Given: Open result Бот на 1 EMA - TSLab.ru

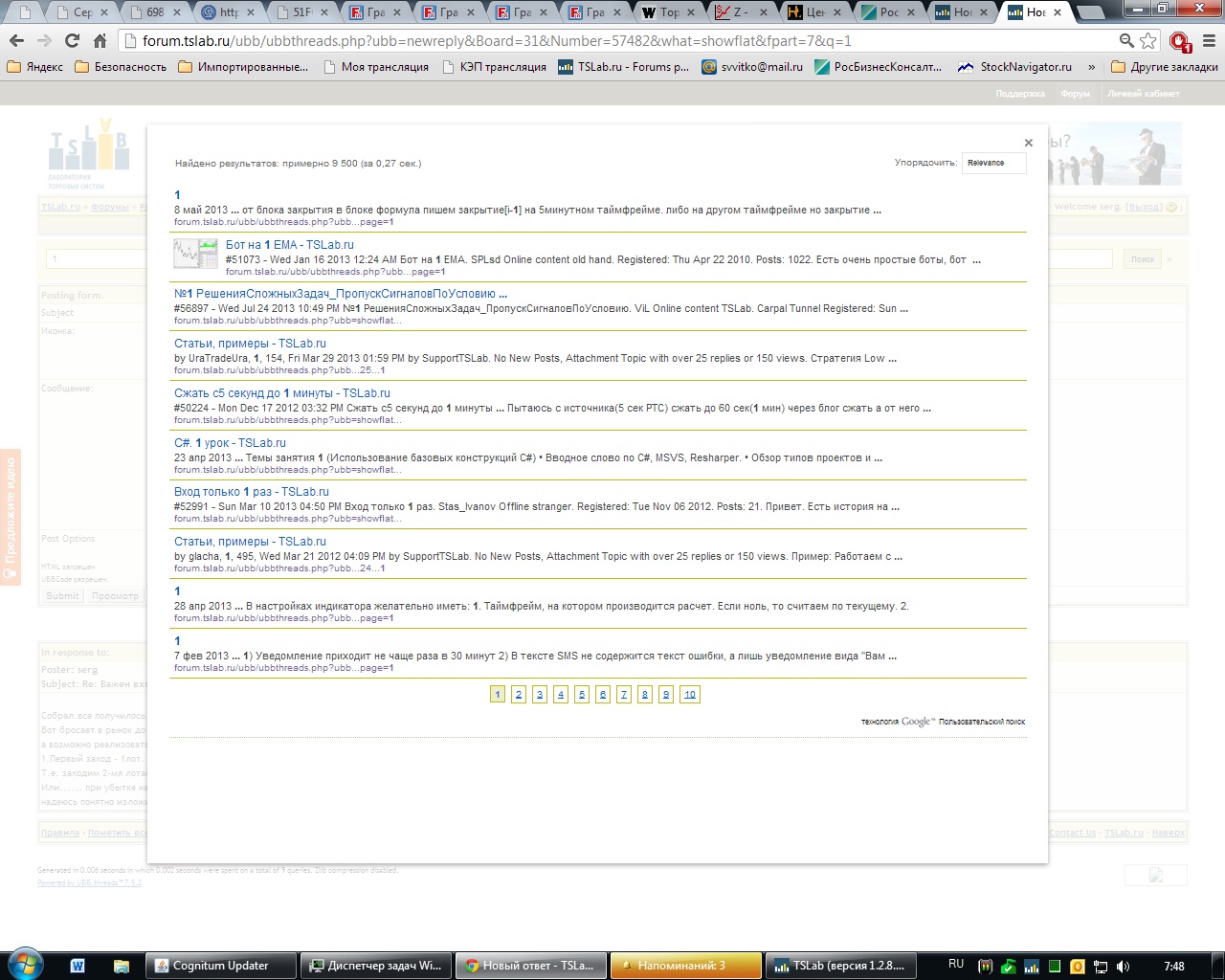Looking at the screenshot, I should click(289, 245).
